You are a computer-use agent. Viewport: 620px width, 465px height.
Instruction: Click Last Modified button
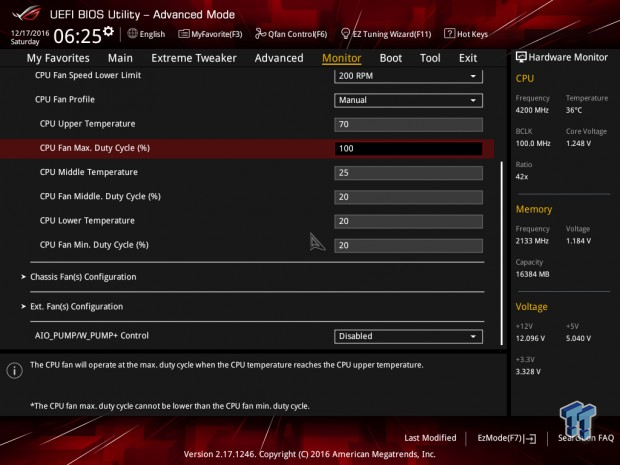pyautogui.click(x=430, y=438)
